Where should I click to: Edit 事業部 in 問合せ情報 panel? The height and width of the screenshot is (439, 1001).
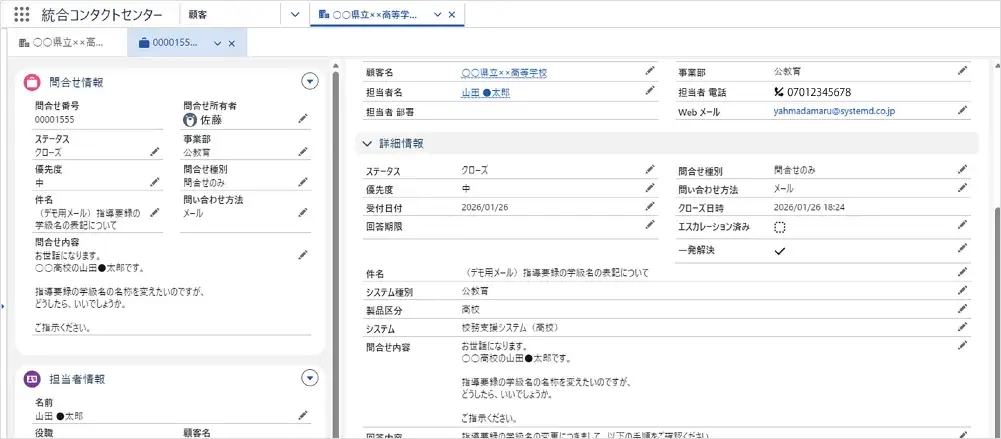(x=303, y=152)
